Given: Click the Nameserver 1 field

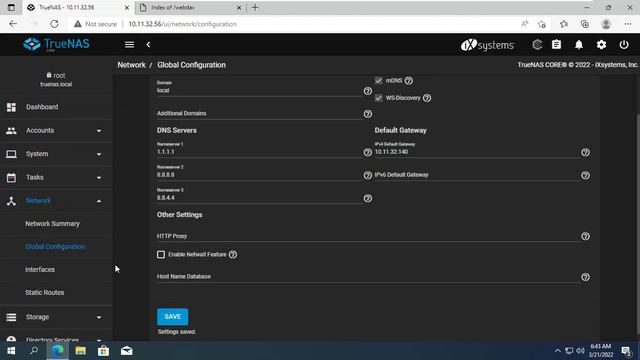Looking at the screenshot, I should (259, 152).
